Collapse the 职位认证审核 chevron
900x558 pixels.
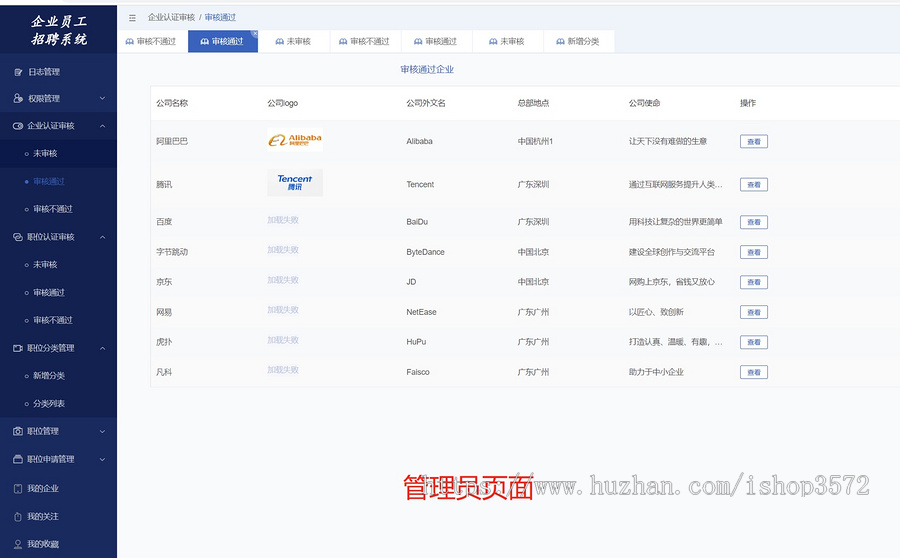coord(102,237)
